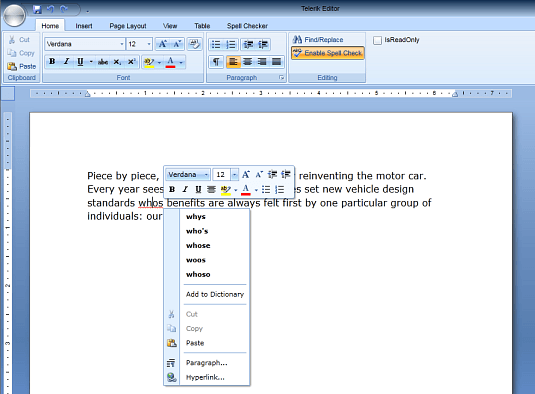Undo last action in quick access toolbar
Image resolution: width=535 pixels, height=394 pixels.
pyautogui.click(x=50, y=9)
